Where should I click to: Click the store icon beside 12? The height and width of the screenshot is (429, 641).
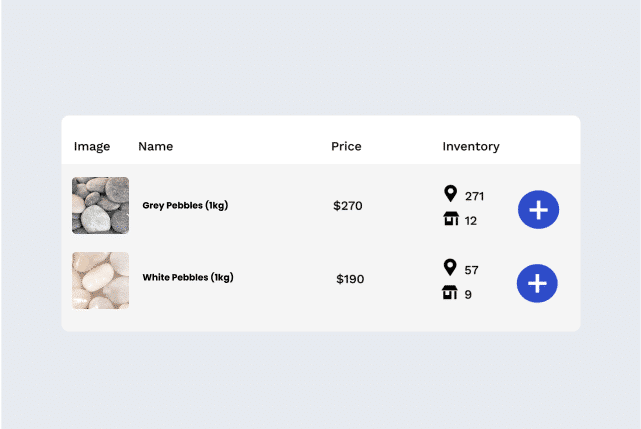[x=451, y=218]
